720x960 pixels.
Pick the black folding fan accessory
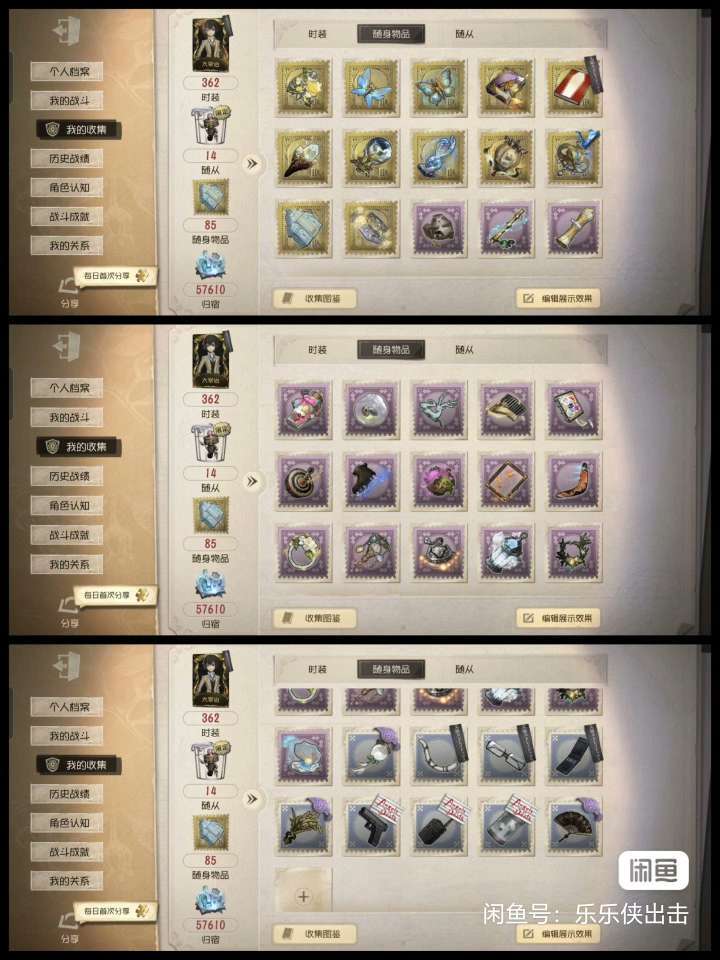click(574, 826)
